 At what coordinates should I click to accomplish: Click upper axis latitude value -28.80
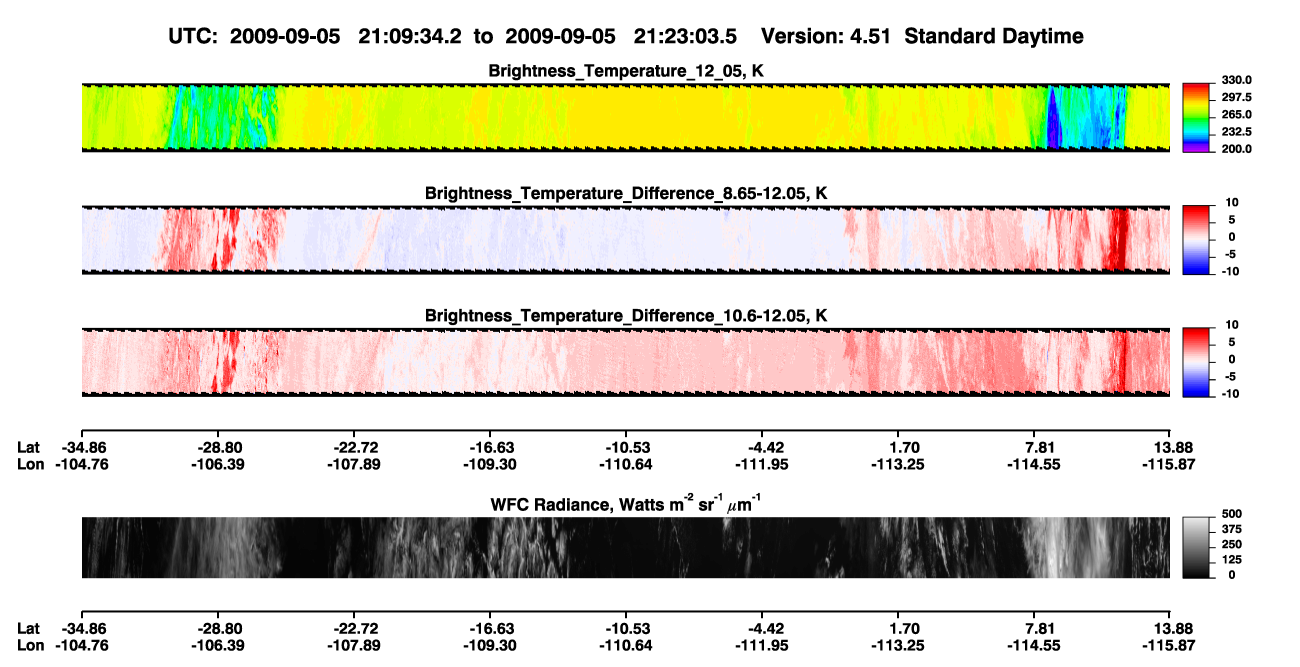pos(219,449)
